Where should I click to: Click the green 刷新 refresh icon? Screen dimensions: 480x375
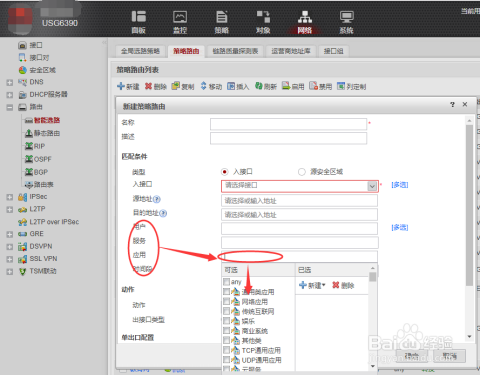259,86
